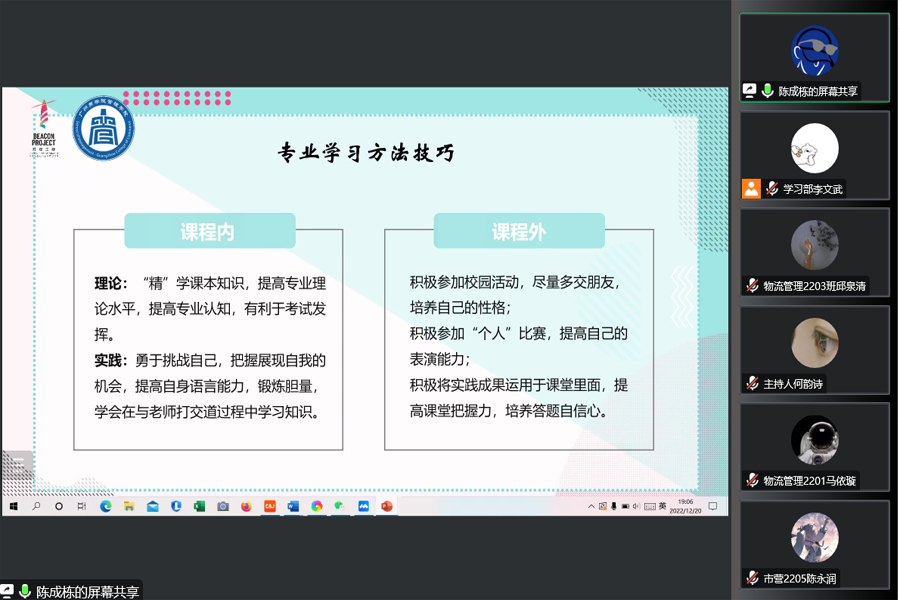This screenshot has width=900, height=600.
Task: Click the Windows Search magnifier button
Action: pyautogui.click(x=36, y=506)
